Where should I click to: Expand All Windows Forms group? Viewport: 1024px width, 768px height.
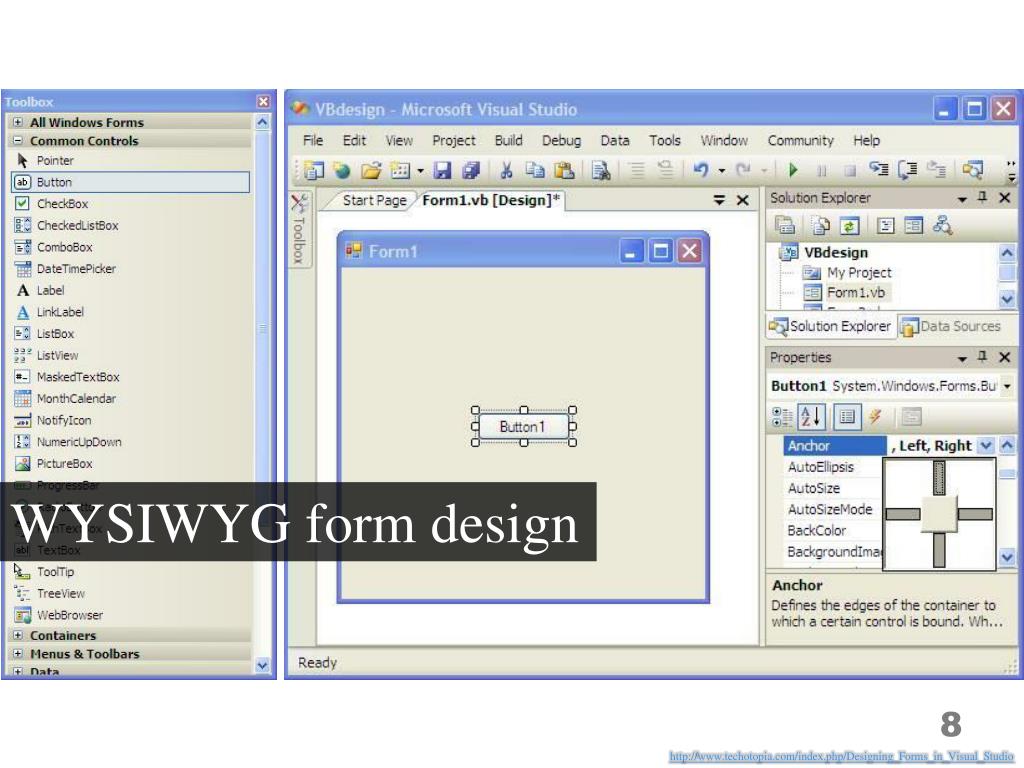18,122
